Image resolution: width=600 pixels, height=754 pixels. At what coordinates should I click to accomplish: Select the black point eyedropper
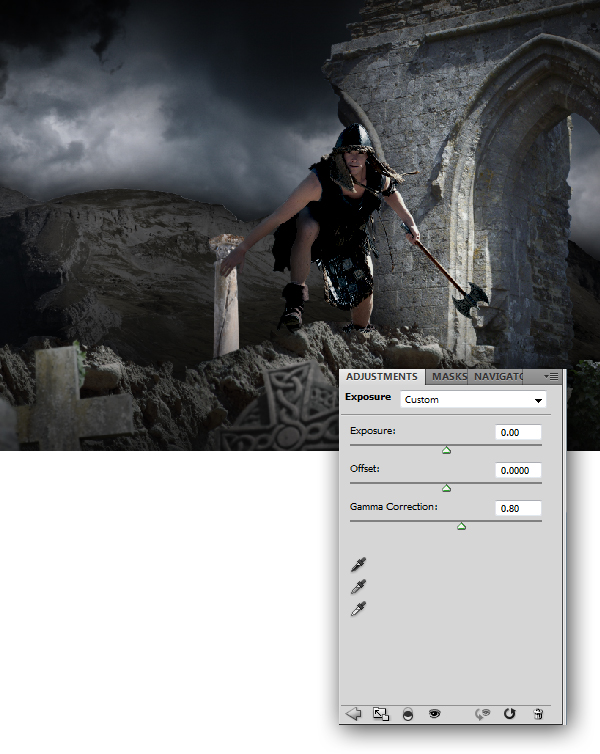tap(358, 567)
